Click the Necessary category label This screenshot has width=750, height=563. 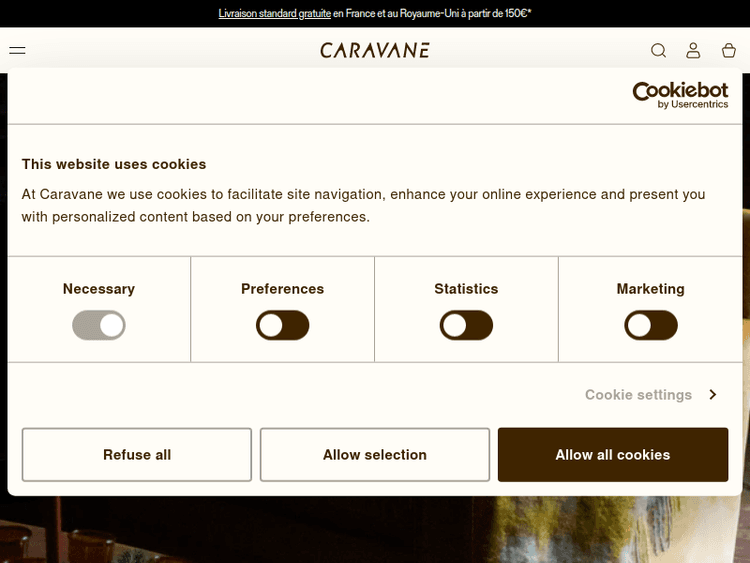point(99,289)
